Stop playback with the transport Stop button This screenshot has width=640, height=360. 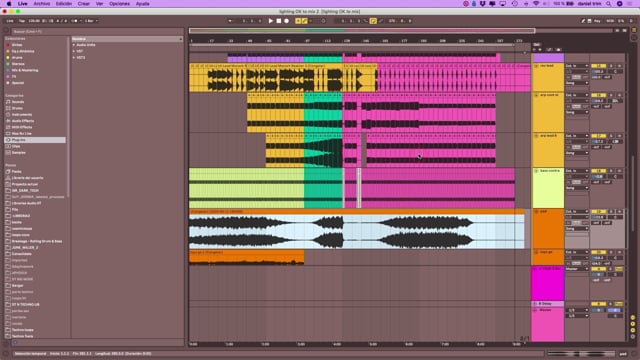(279, 21)
